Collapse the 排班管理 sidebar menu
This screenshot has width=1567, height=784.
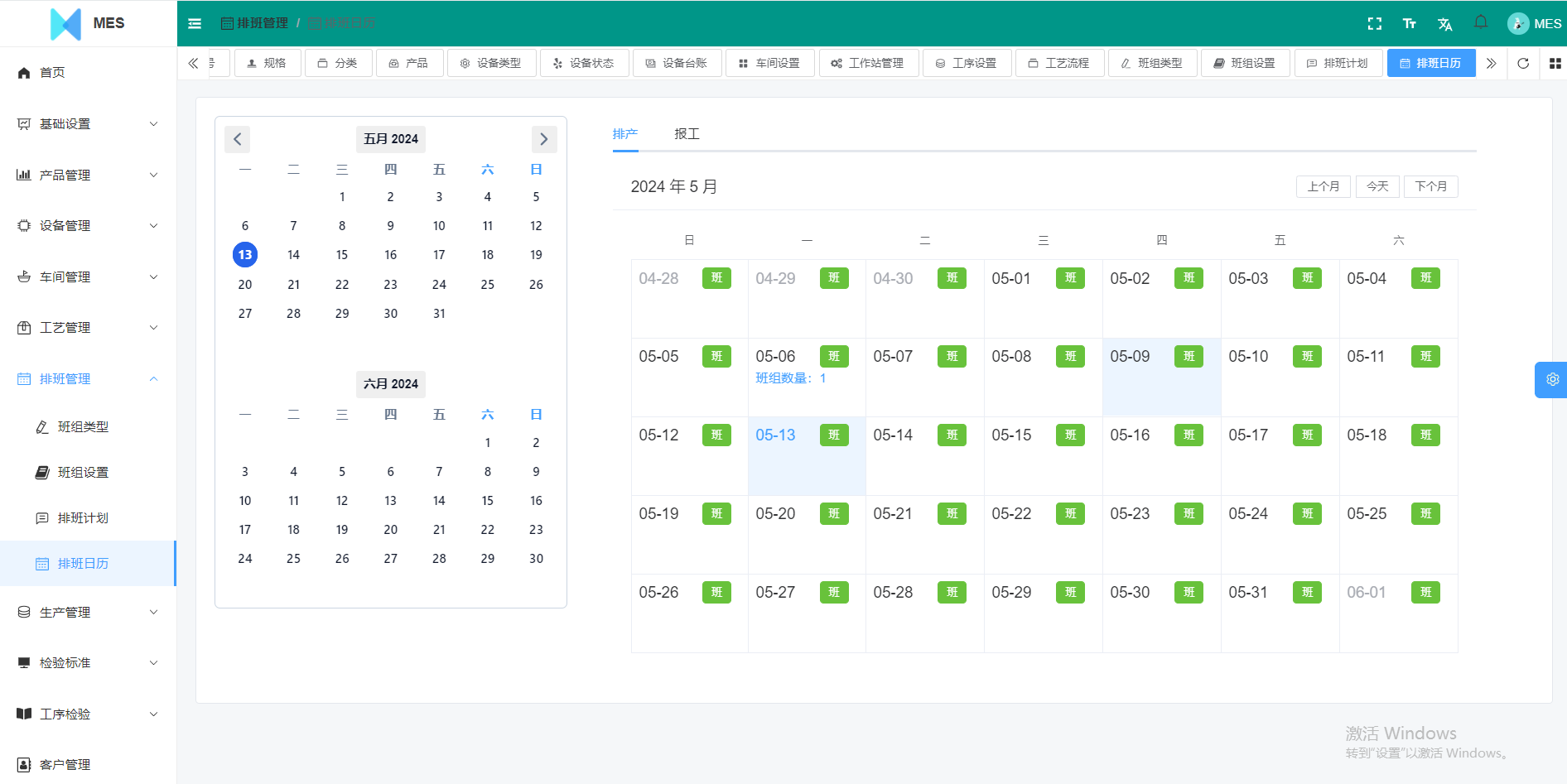point(89,379)
